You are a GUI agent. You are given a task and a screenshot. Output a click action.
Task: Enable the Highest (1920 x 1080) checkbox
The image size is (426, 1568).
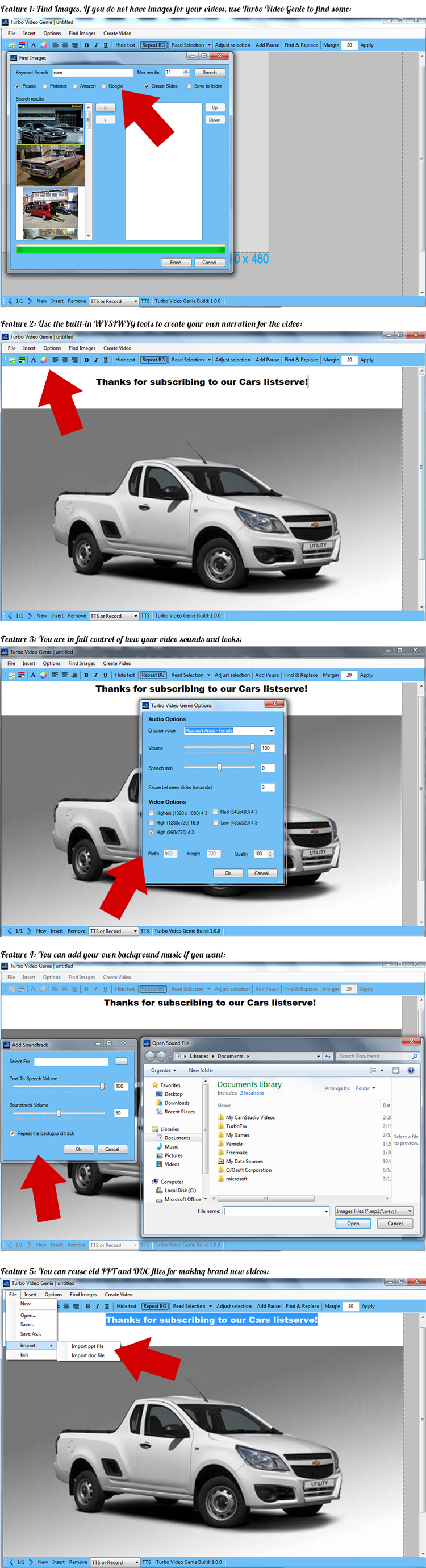pos(152,813)
